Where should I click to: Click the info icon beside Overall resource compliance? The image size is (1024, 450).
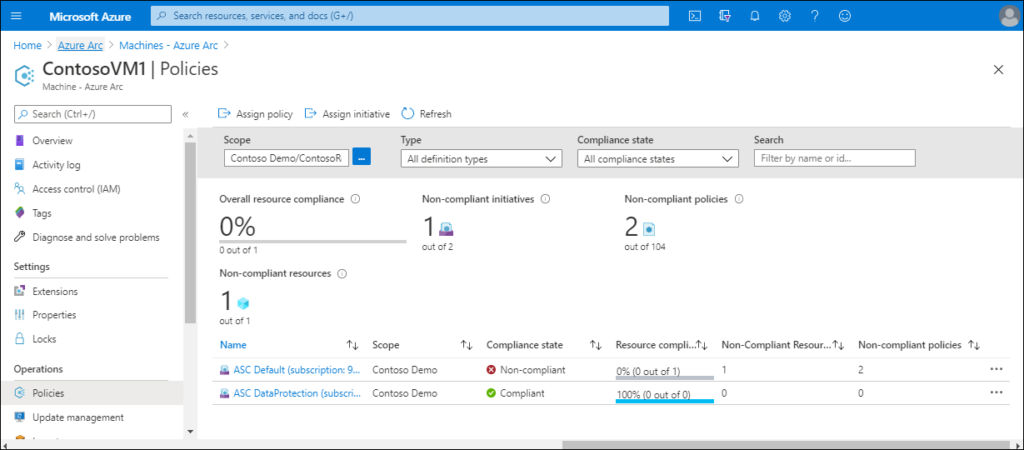[x=356, y=199]
